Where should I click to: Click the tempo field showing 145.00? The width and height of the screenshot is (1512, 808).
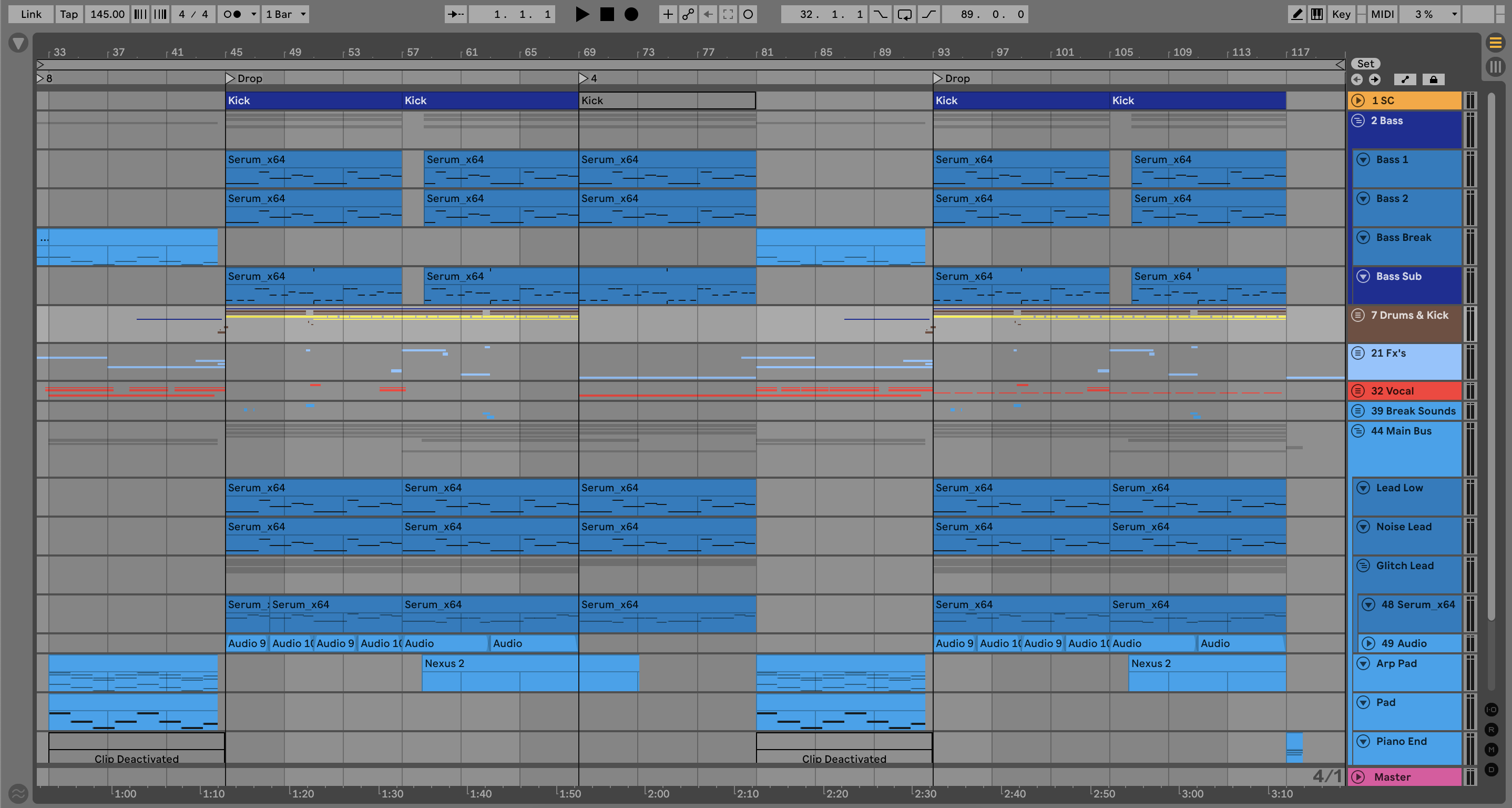107,14
